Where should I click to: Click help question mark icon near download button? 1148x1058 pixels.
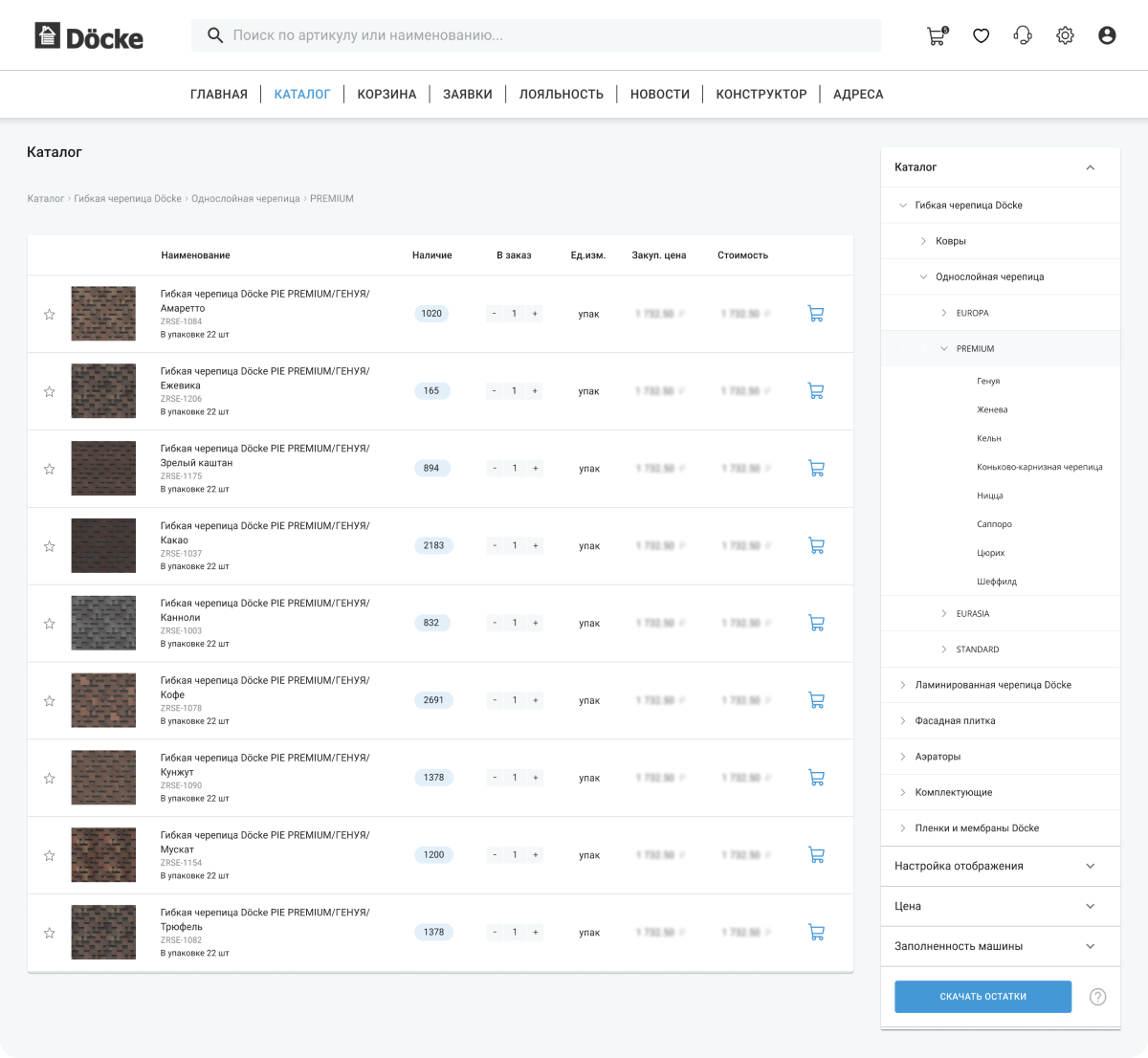point(1098,997)
